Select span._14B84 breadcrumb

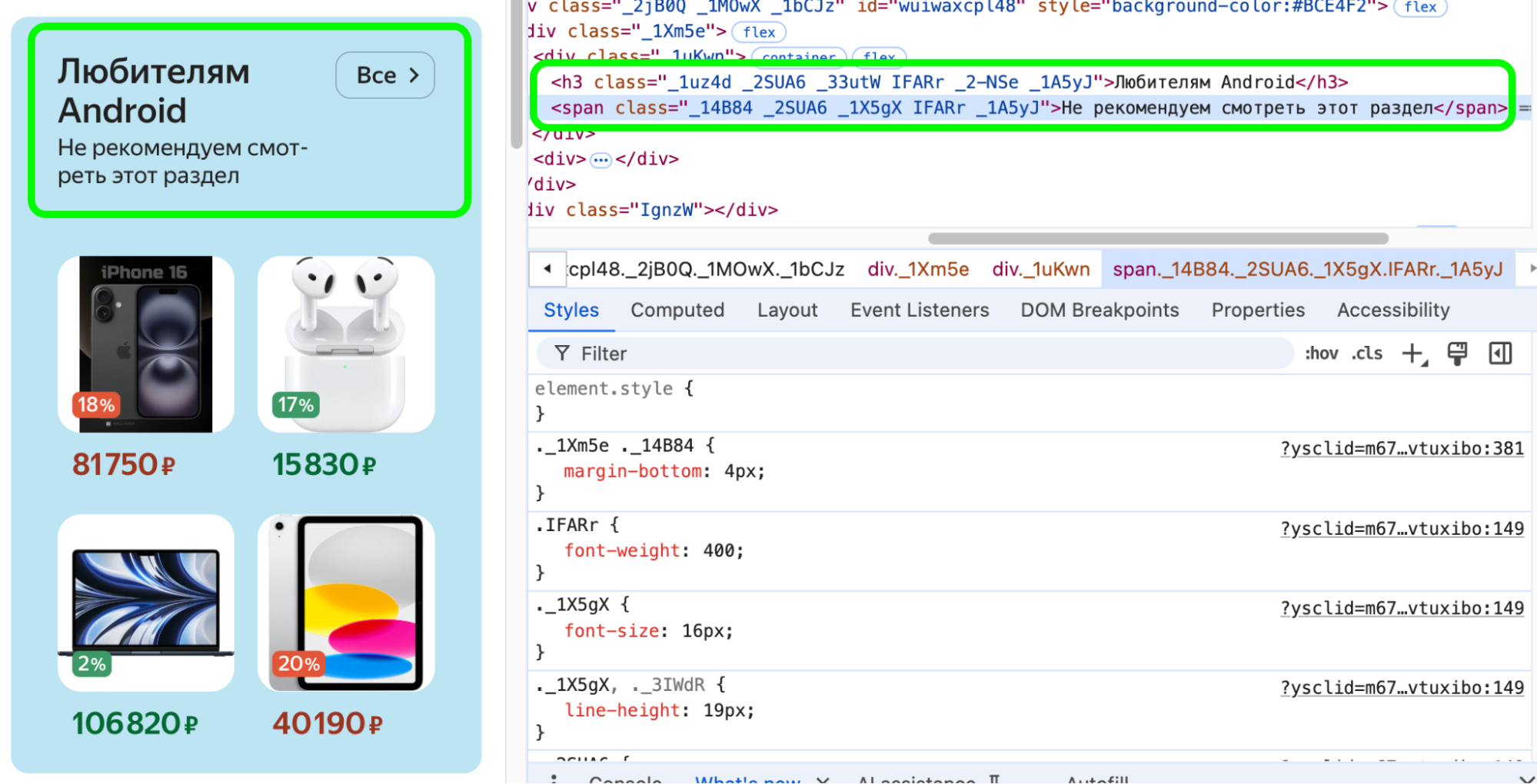(x=1308, y=269)
